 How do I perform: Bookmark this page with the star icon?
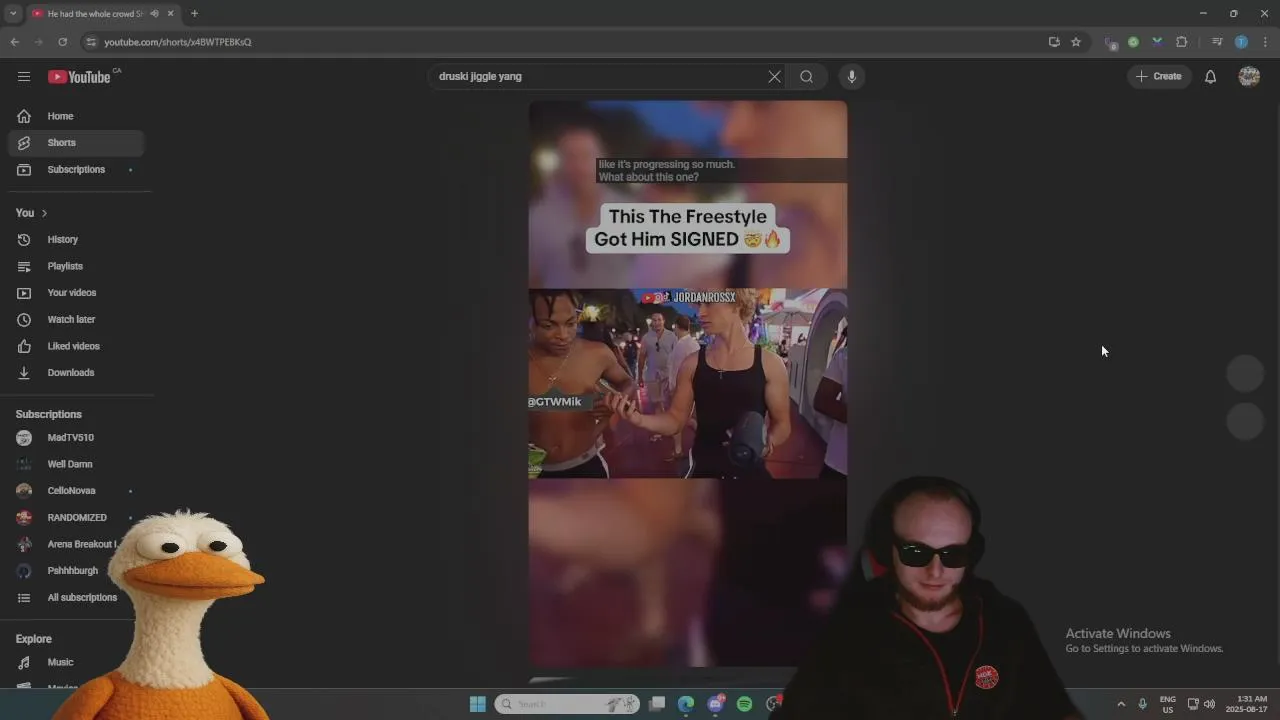pyautogui.click(x=1076, y=42)
